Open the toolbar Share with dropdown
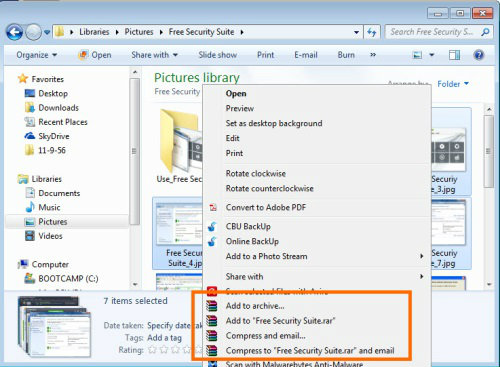The image size is (500, 367). [154, 55]
